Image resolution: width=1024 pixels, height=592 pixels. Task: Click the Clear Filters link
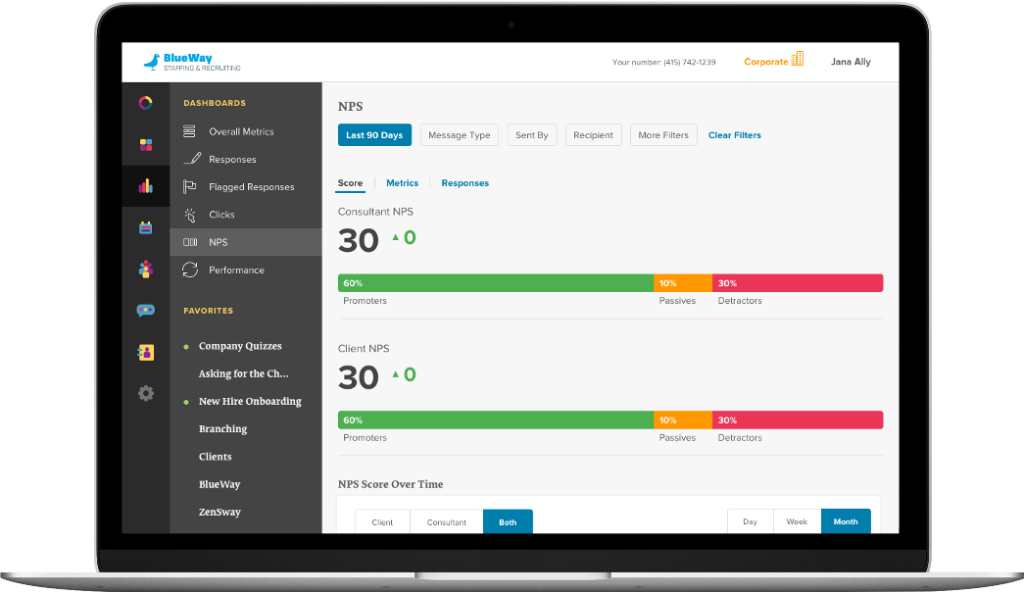coord(734,135)
